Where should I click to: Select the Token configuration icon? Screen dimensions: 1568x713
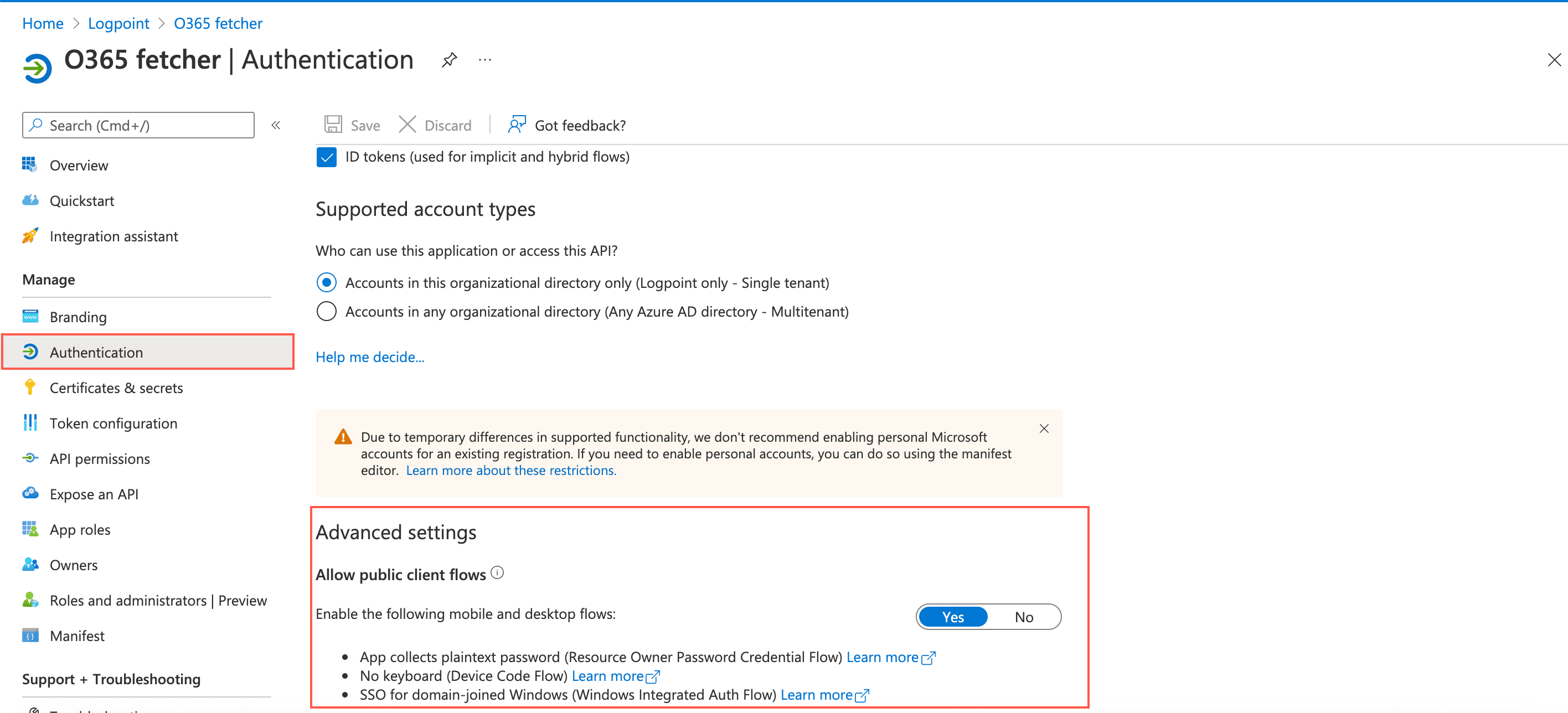point(29,423)
